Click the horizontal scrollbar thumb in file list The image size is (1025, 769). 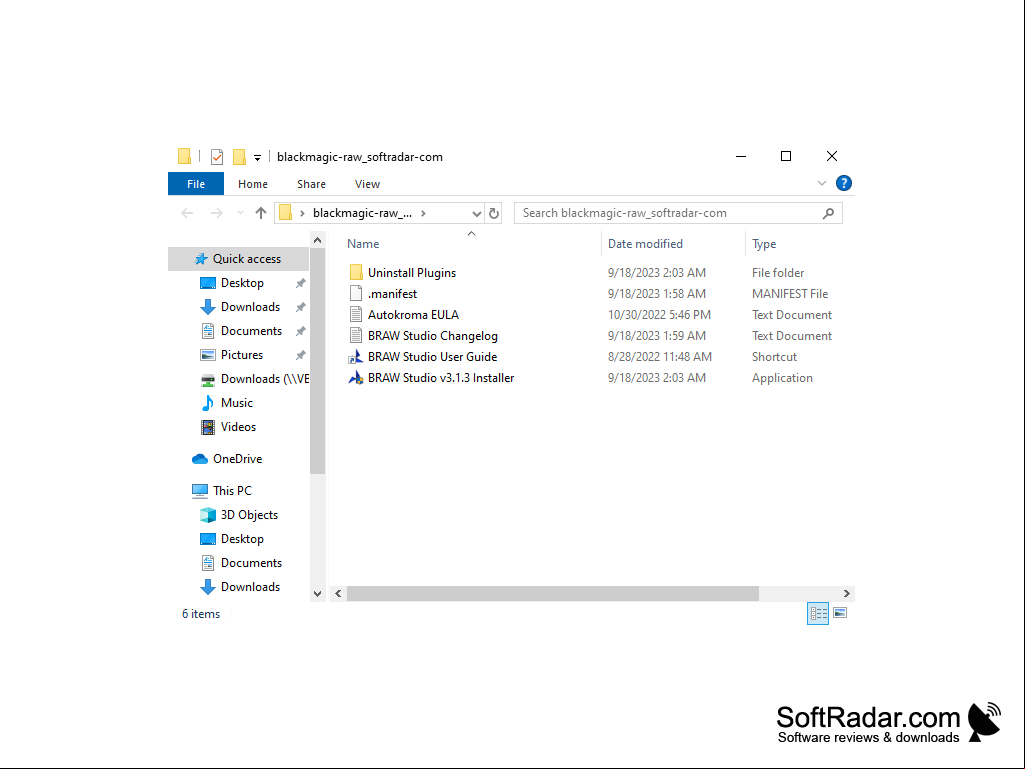click(x=552, y=594)
